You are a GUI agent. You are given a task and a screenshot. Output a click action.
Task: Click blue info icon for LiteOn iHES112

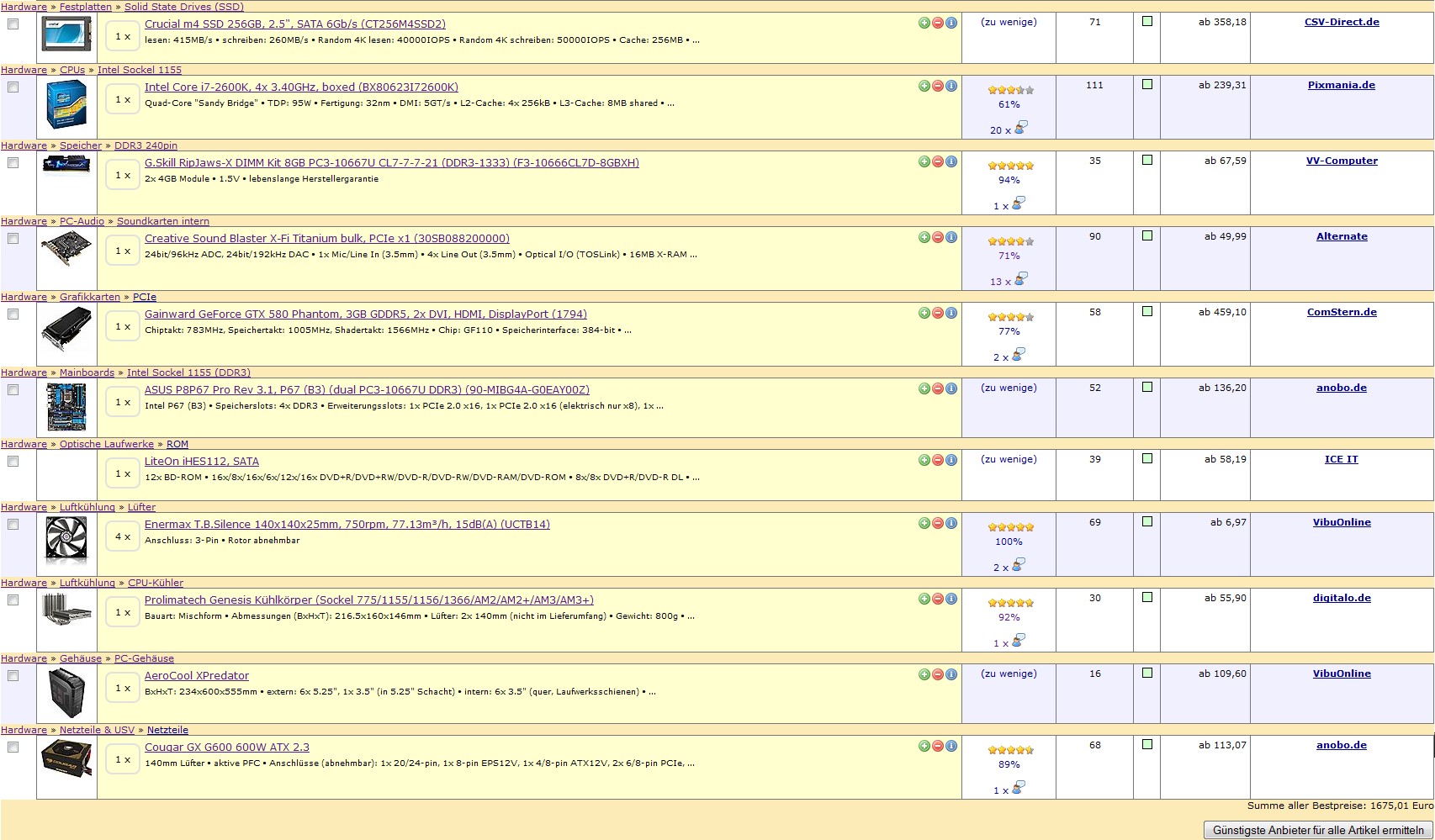pos(950,460)
